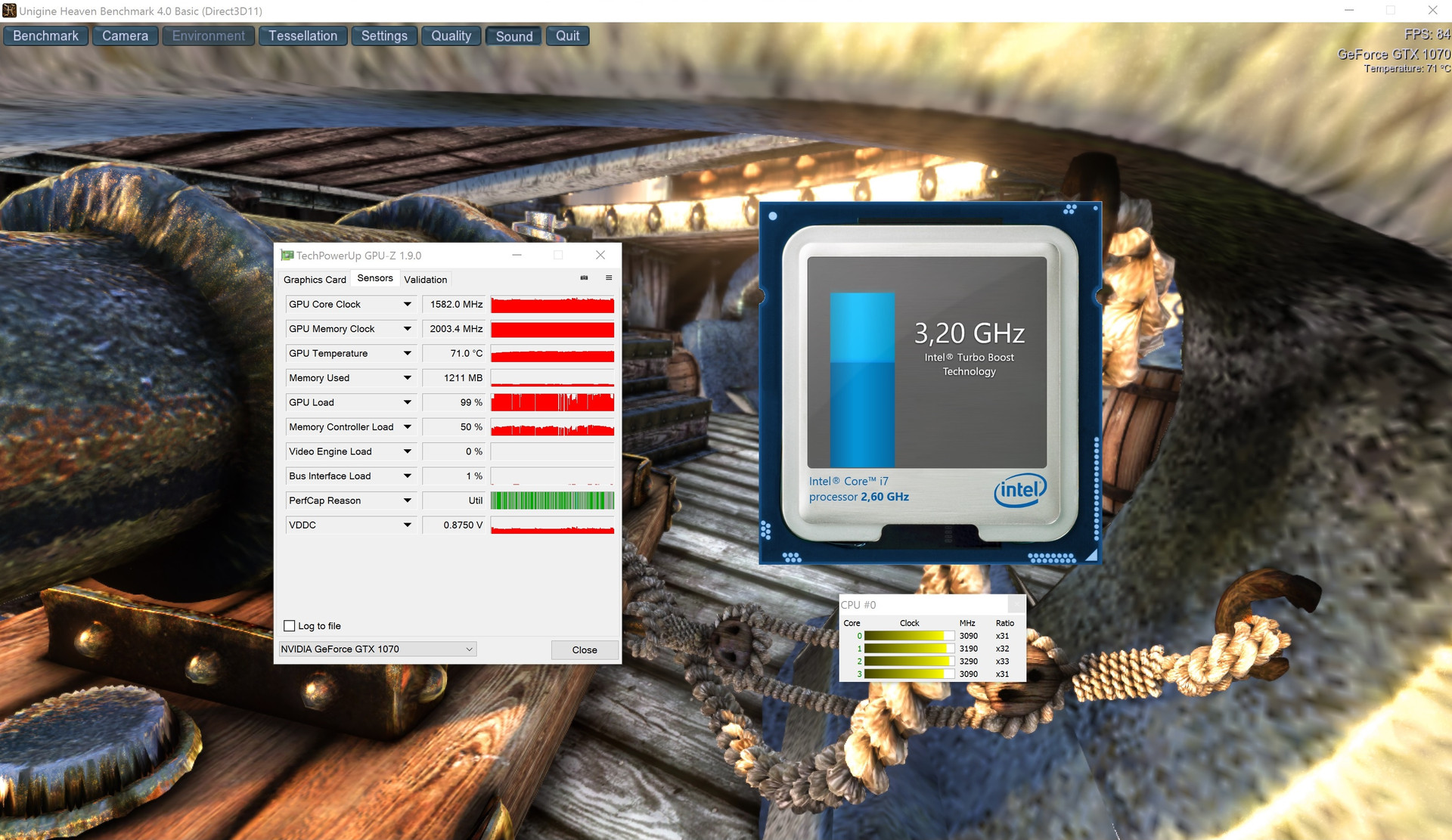
Task: Expand the Video Engine Load dropdown
Action: [x=408, y=452]
